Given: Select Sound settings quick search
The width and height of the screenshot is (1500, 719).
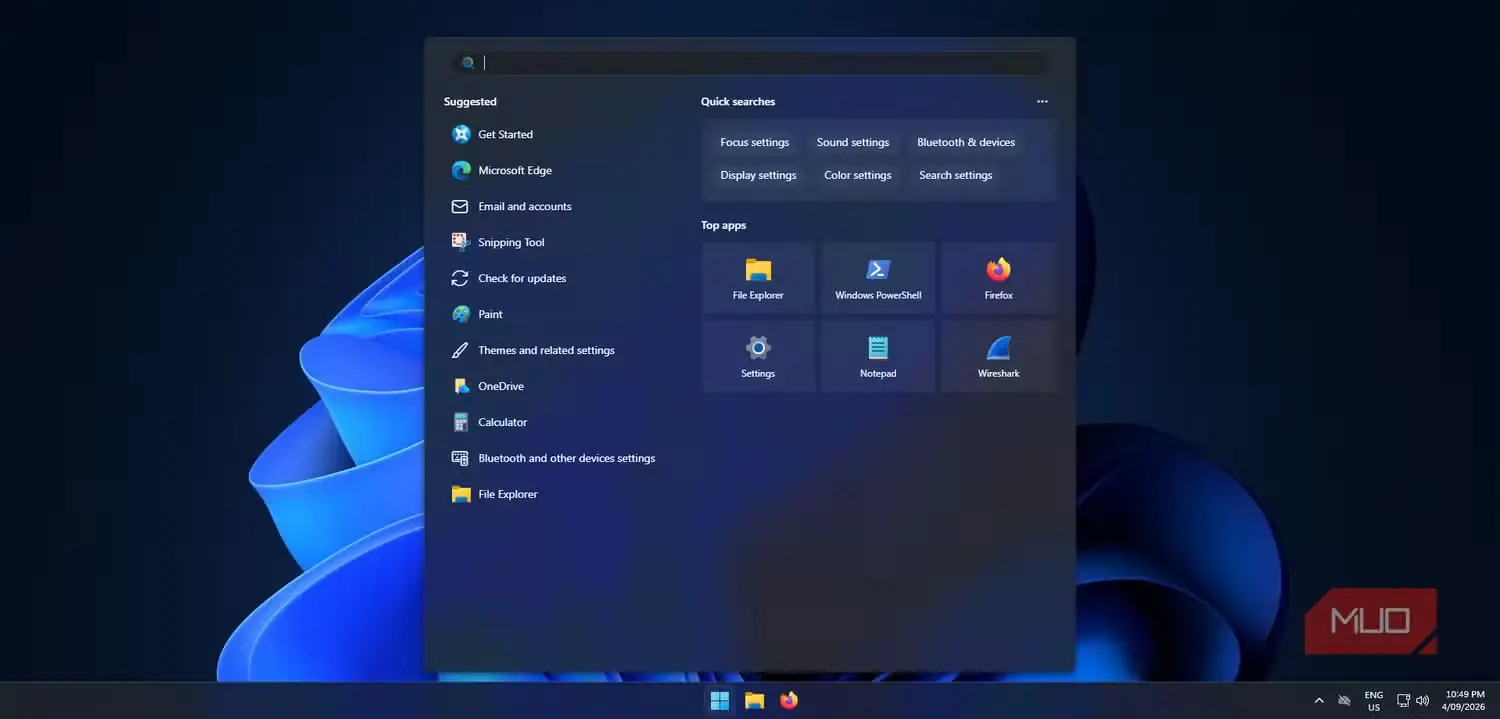Looking at the screenshot, I should pos(853,142).
